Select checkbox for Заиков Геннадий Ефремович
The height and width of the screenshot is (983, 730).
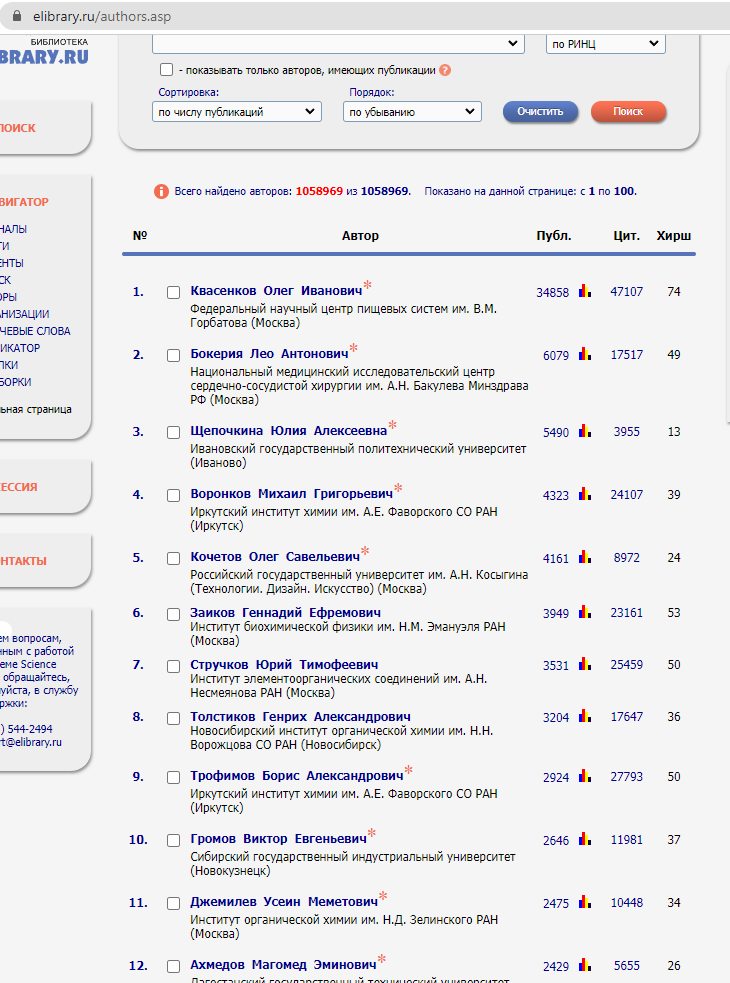pyautogui.click(x=174, y=614)
